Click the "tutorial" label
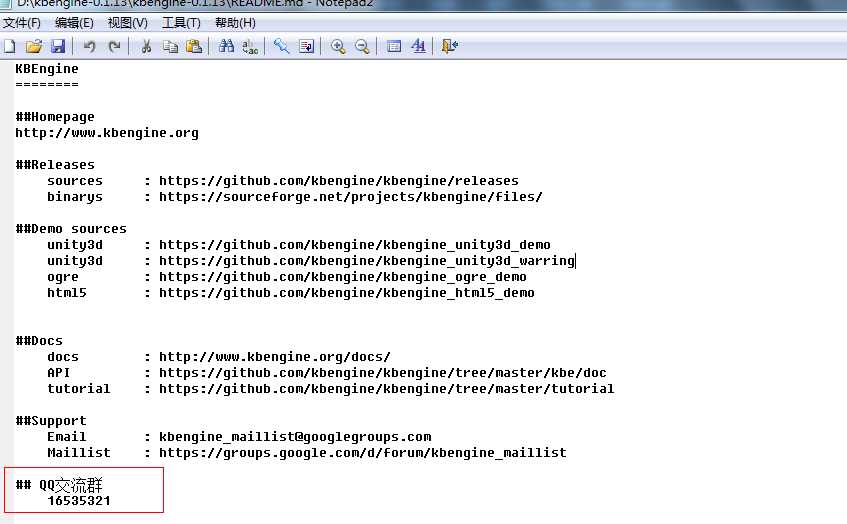 click(x=78, y=389)
